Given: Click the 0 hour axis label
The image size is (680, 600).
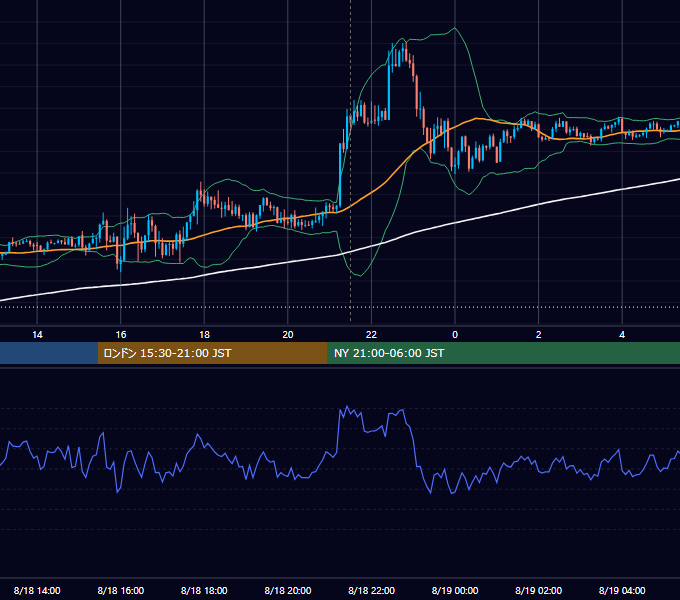Looking at the screenshot, I should (455, 335).
